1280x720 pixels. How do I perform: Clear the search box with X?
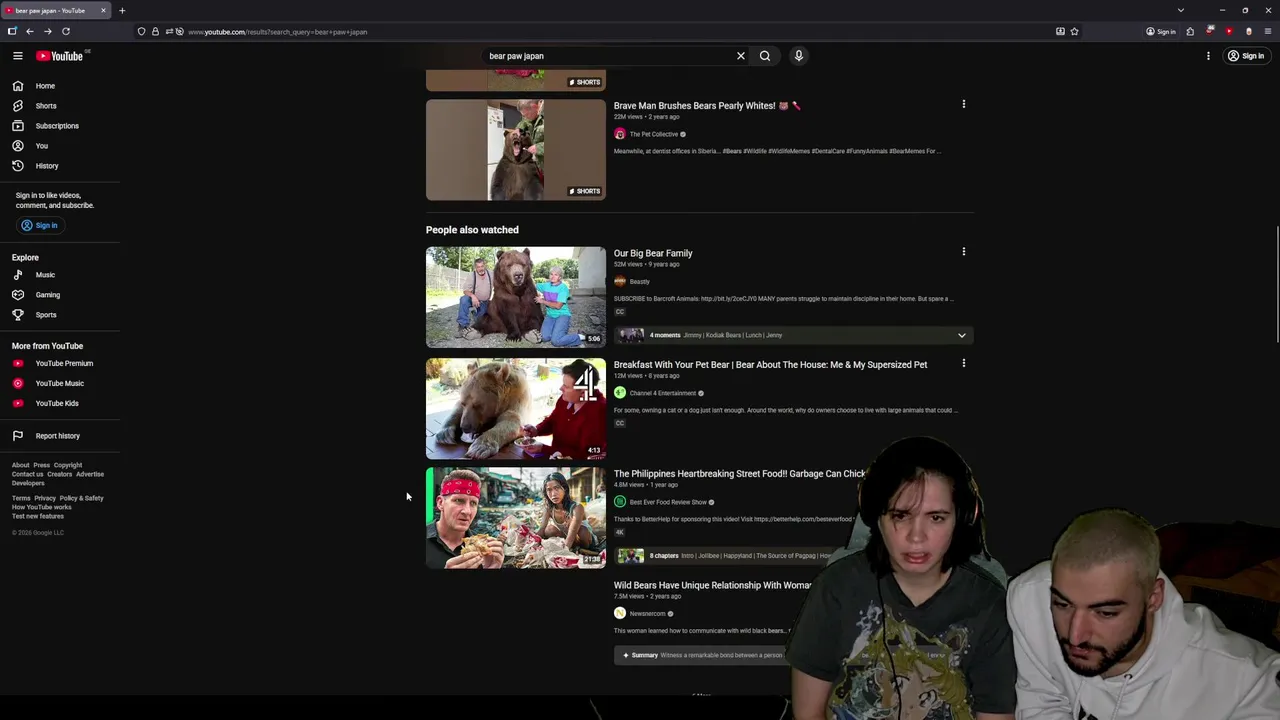click(x=741, y=56)
